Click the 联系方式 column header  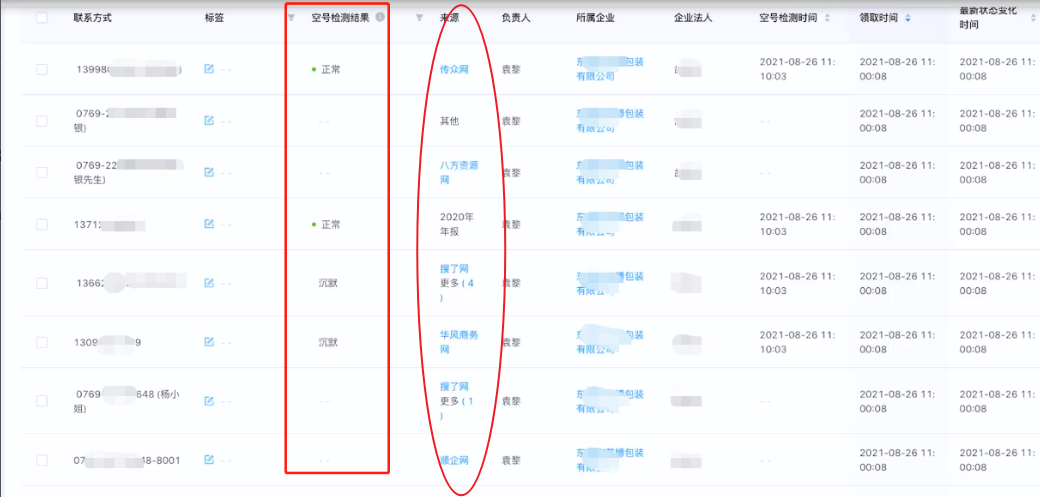(x=92, y=18)
